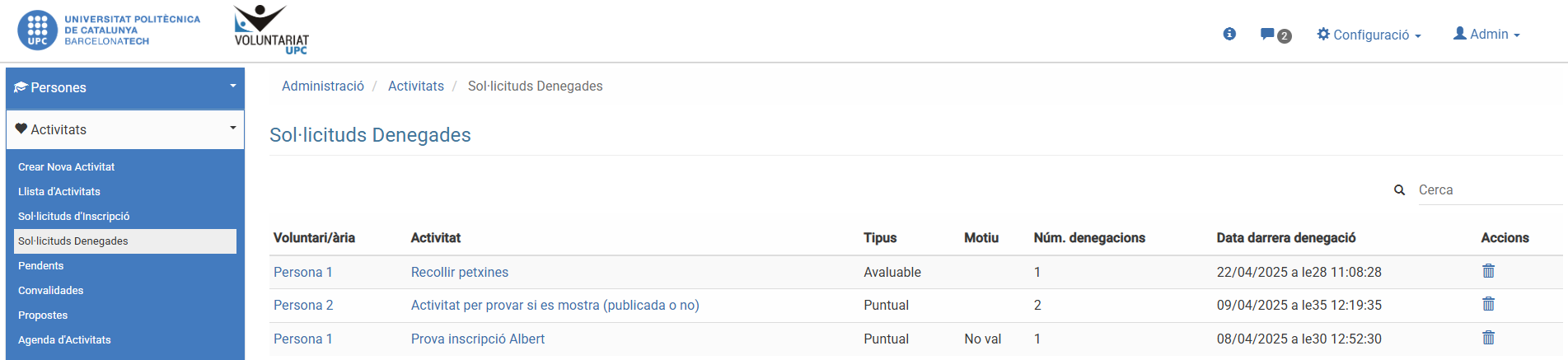
Task: Open the messages chat bubble icon
Action: (1268, 34)
